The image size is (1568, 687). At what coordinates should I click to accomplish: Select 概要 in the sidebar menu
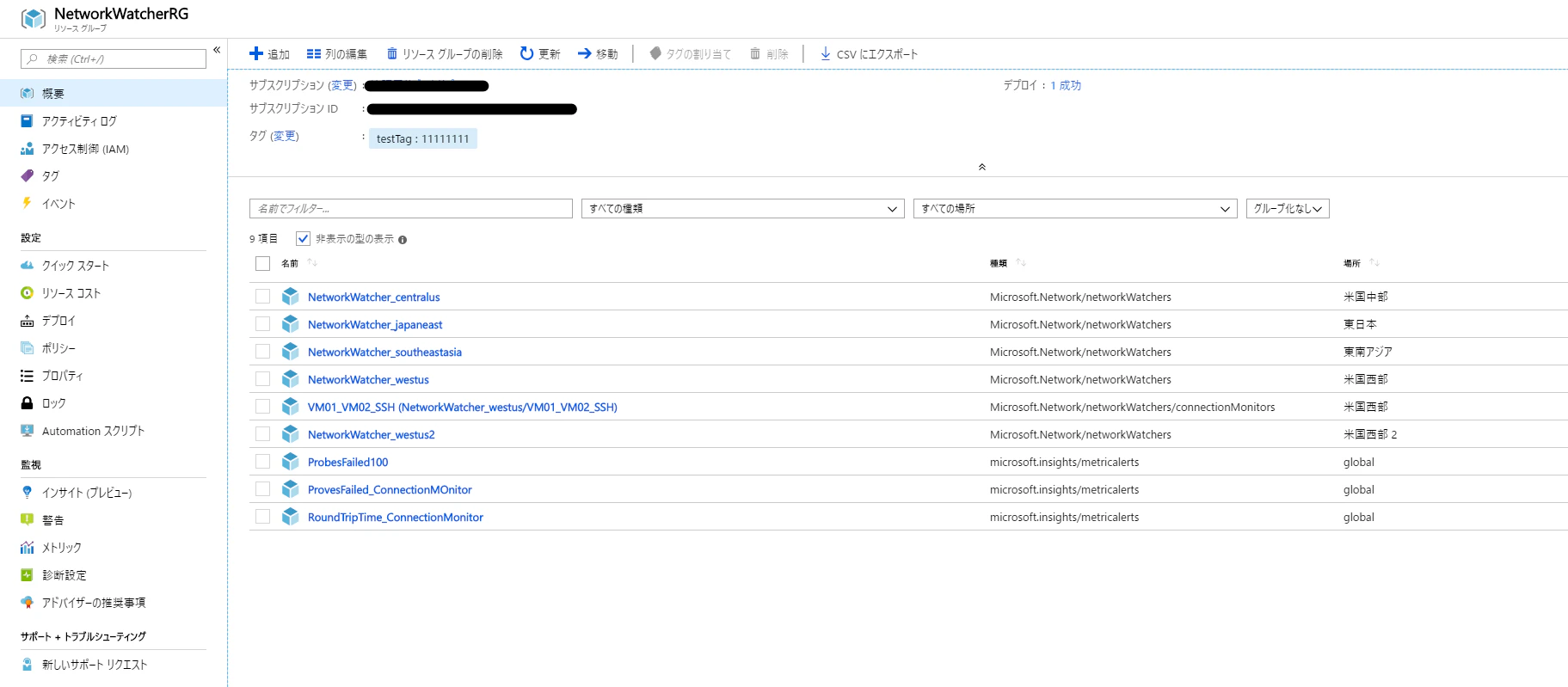click(114, 93)
